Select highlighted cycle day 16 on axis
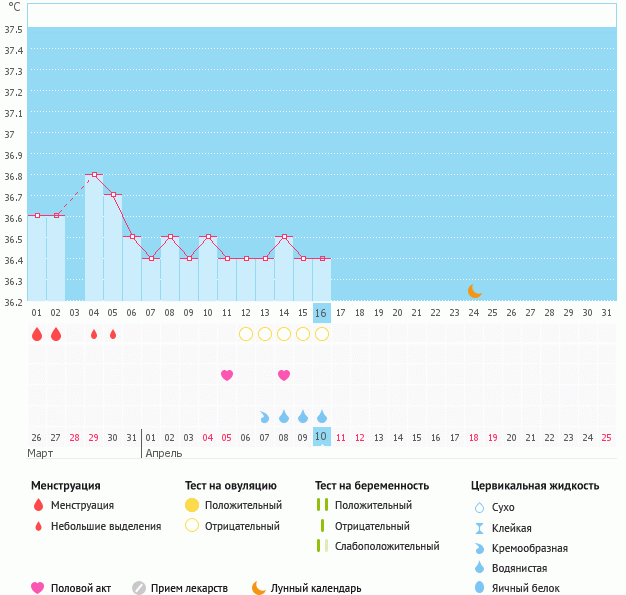 click(x=321, y=312)
